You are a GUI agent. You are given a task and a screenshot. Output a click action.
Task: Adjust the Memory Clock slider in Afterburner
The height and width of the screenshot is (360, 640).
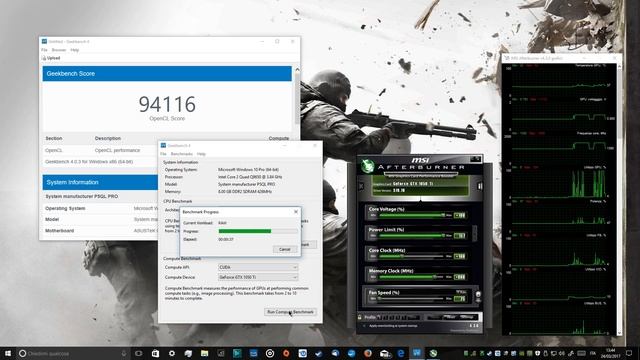(411, 277)
